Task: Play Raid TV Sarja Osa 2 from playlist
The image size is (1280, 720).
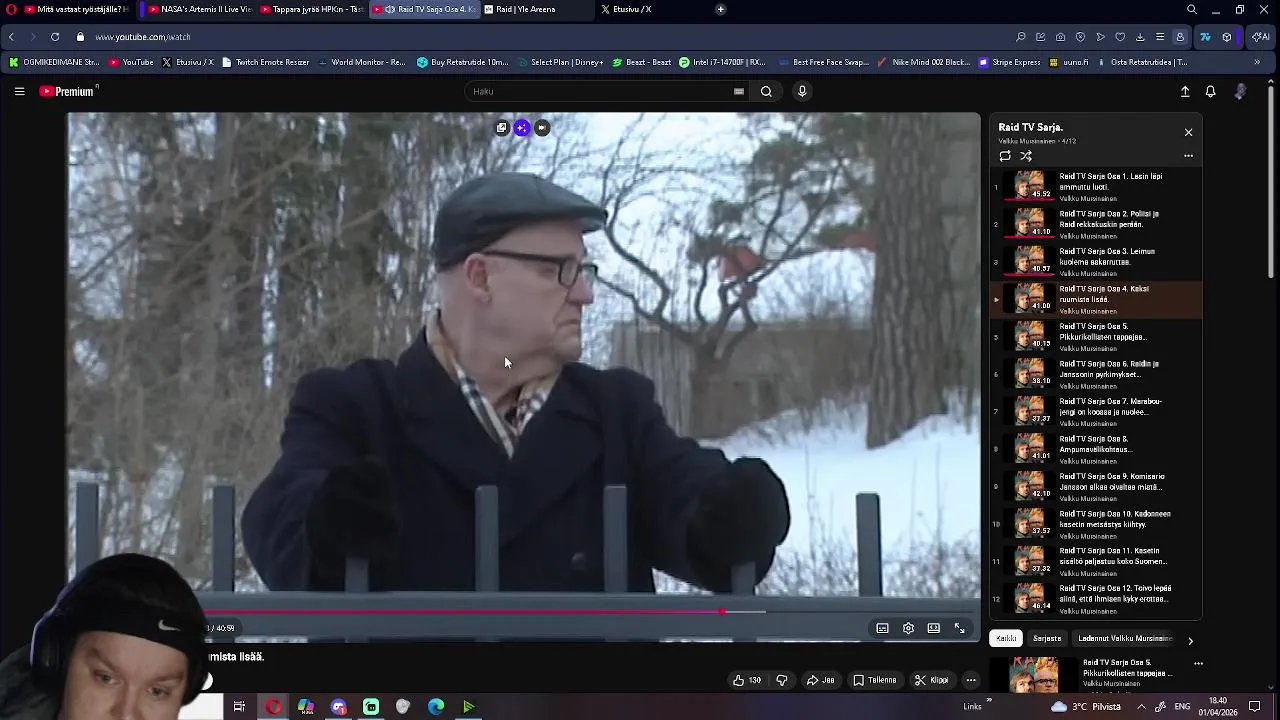Action: [1096, 224]
